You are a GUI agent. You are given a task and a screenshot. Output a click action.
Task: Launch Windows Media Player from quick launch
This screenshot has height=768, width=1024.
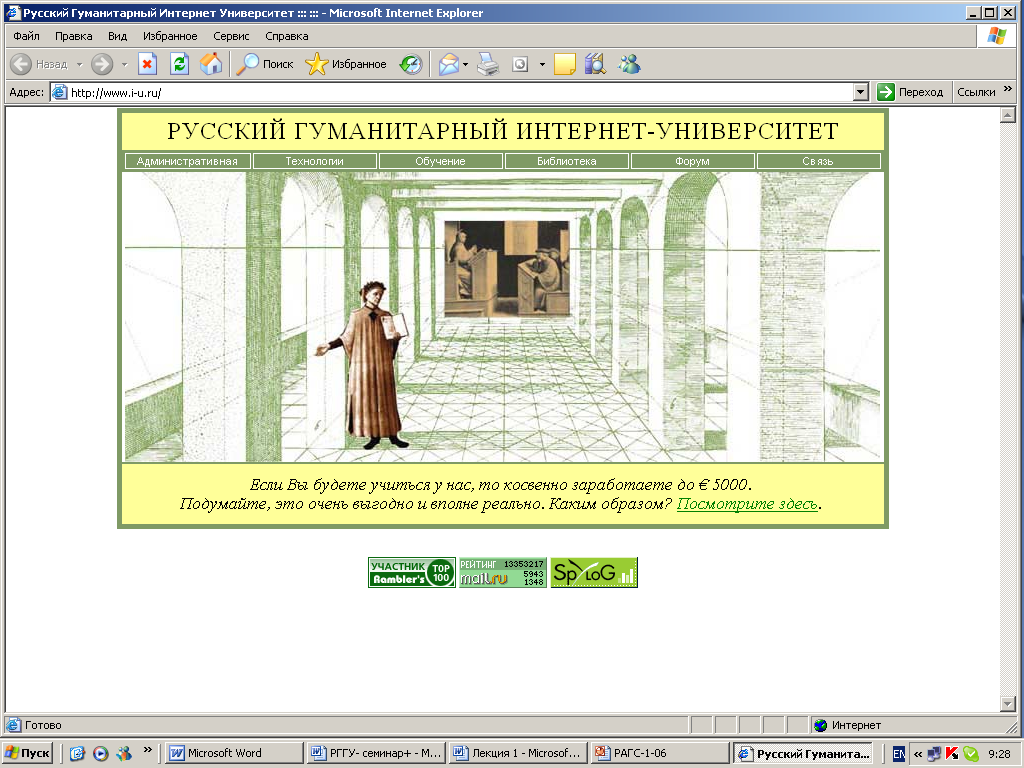point(101,754)
